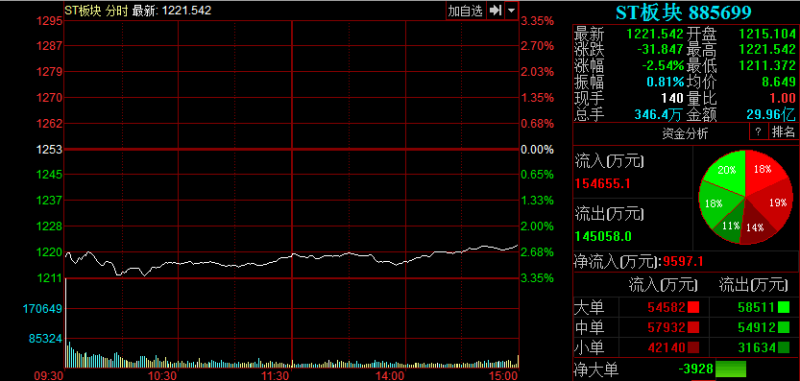Image resolution: width=800 pixels, height=381 pixels.
Task: Click the 11:30 time axis marker
Action: point(276,376)
